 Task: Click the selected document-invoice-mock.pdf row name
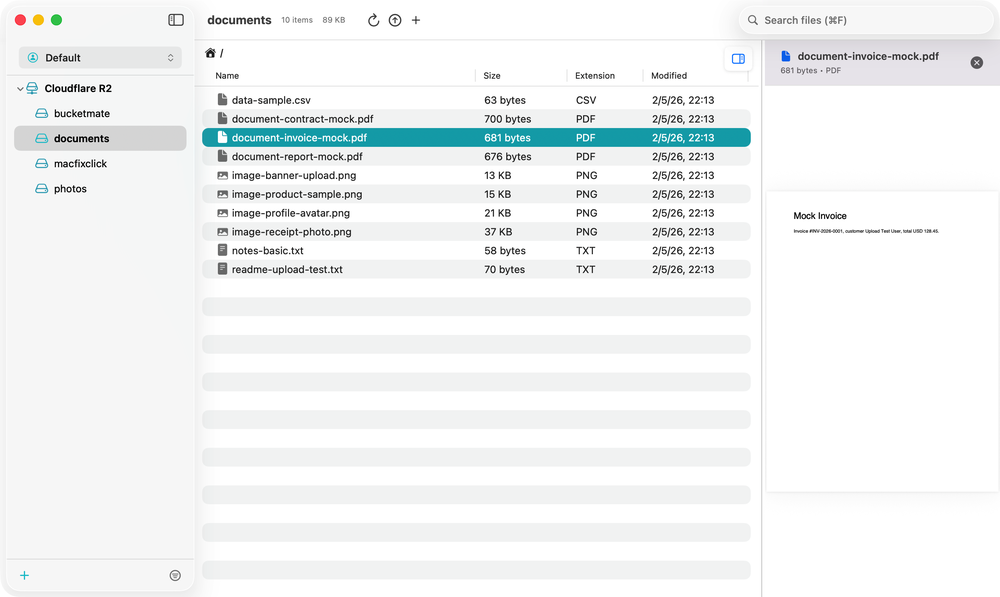pos(299,138)
